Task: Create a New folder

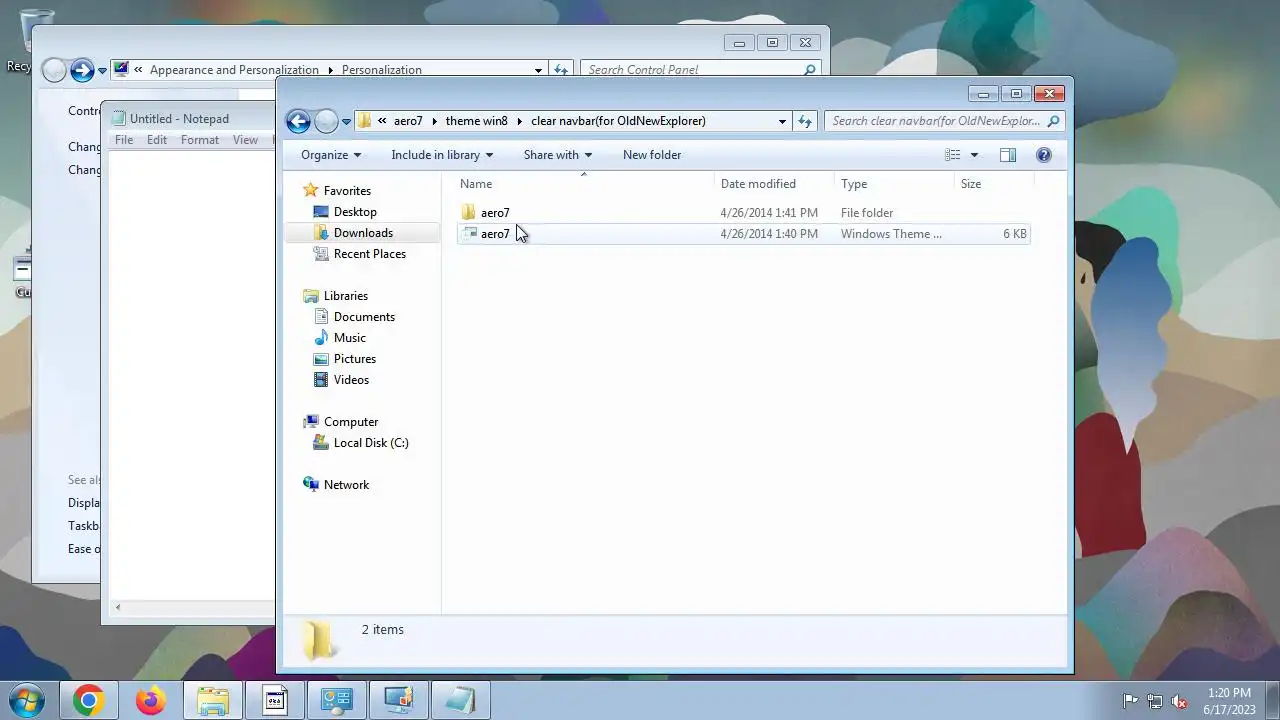Action: (652, 155)
